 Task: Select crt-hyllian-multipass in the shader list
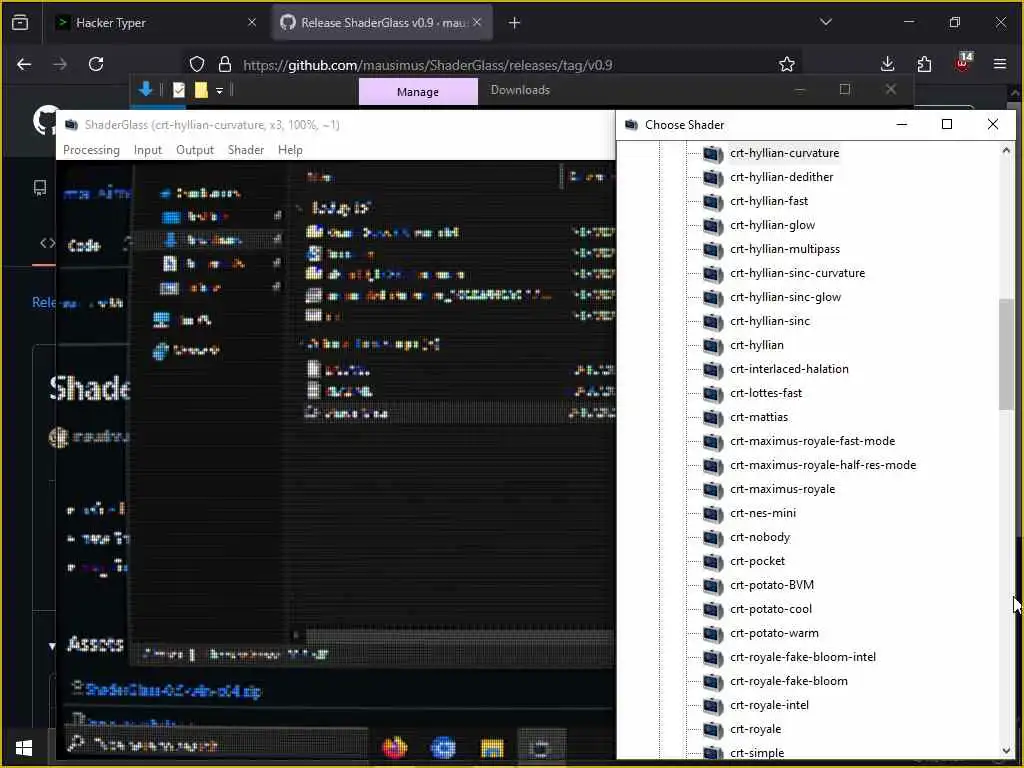tap(785, 249)
